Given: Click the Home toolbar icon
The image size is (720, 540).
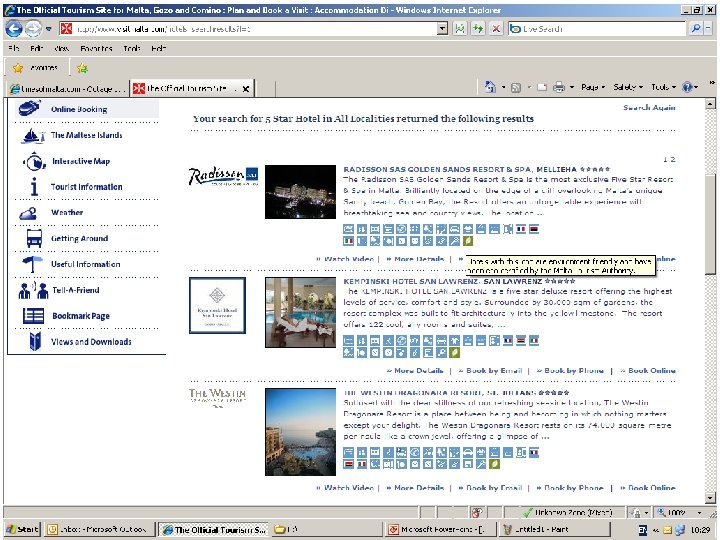Looking at the screenshot, I should (x=490, y=87).
